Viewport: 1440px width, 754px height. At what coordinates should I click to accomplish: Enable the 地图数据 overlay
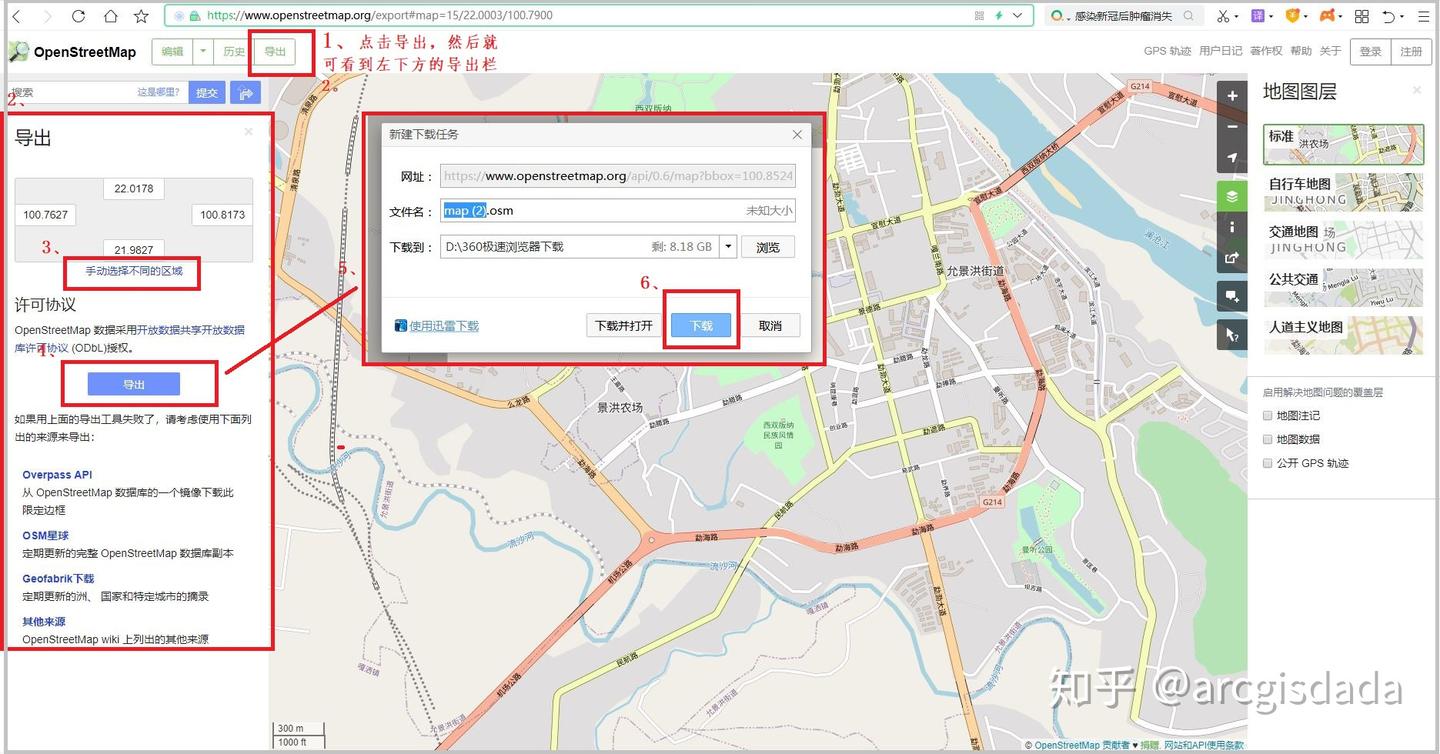[x=1267, y=439]
